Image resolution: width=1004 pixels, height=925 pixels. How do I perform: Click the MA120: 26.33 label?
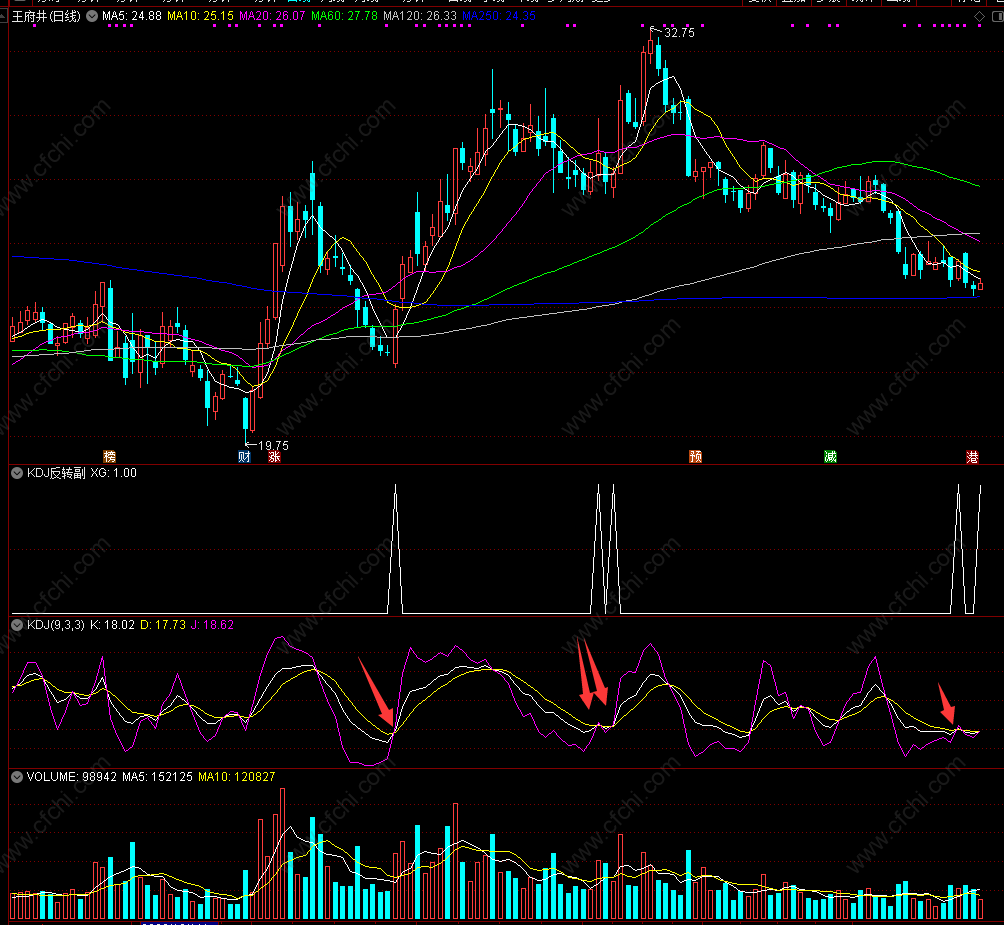point(420,16)
